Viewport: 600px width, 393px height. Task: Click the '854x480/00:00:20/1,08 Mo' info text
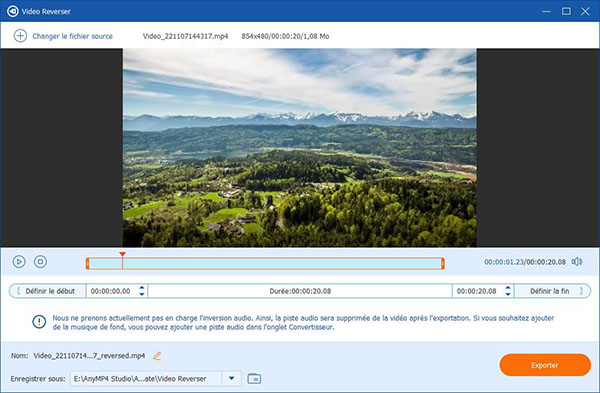(285, 36)
